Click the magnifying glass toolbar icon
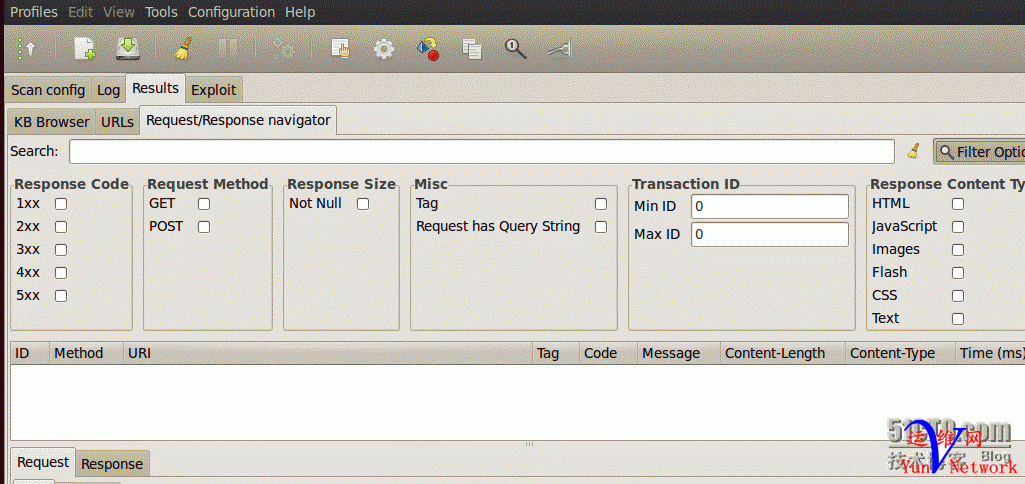 tap(515, 49)
